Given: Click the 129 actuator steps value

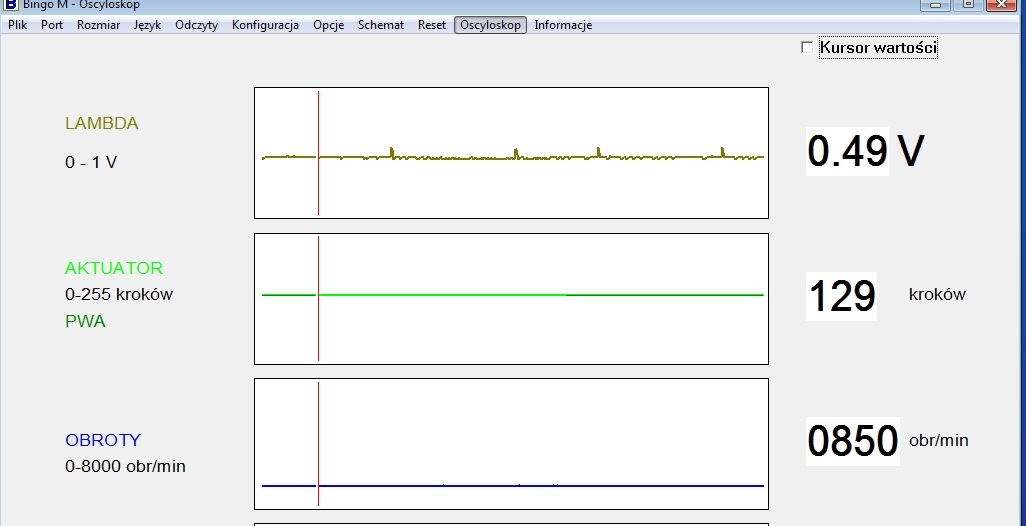Looking at the screenshot, I should [841, 296].
